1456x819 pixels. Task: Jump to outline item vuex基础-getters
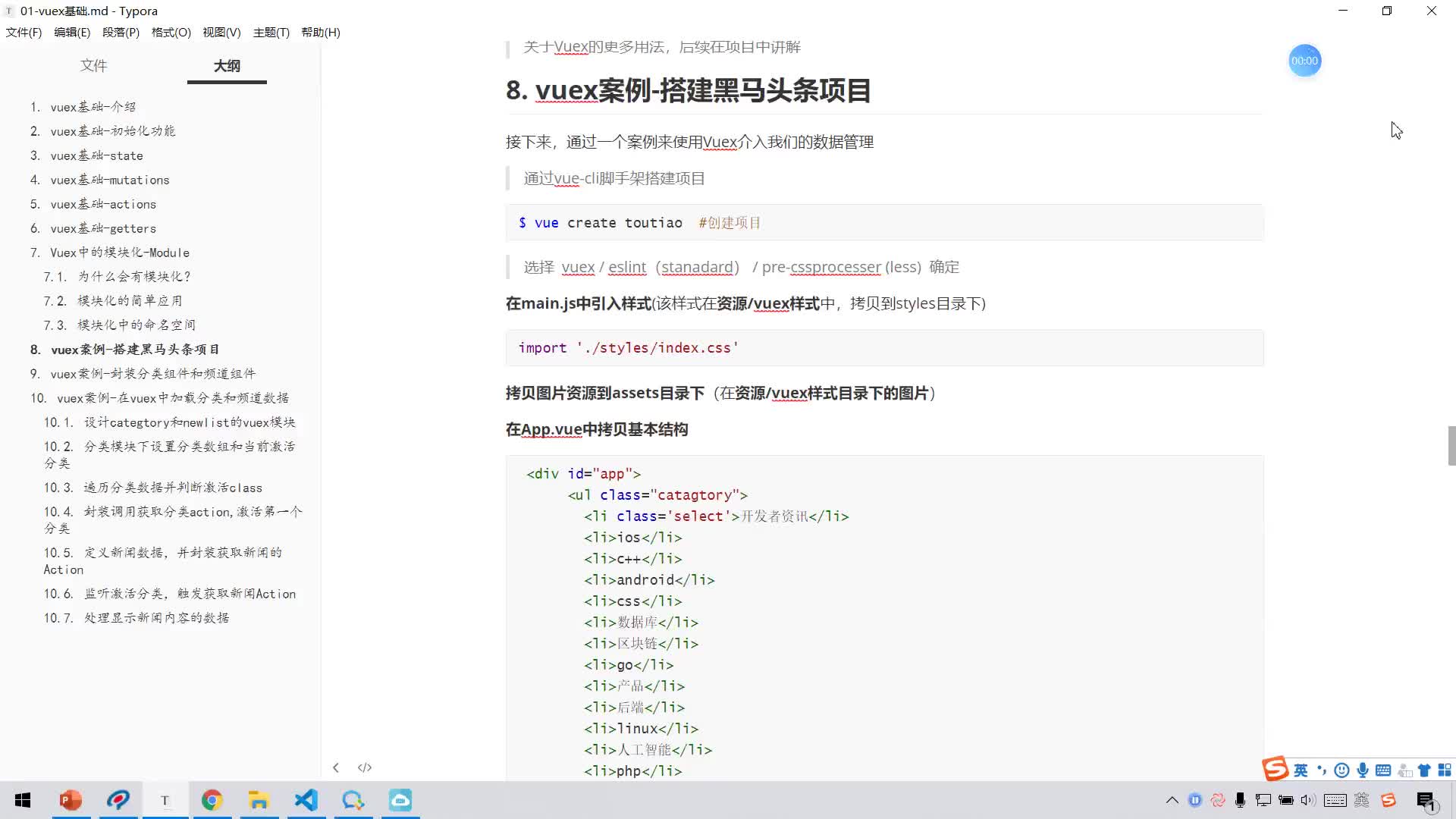point(103,228)
